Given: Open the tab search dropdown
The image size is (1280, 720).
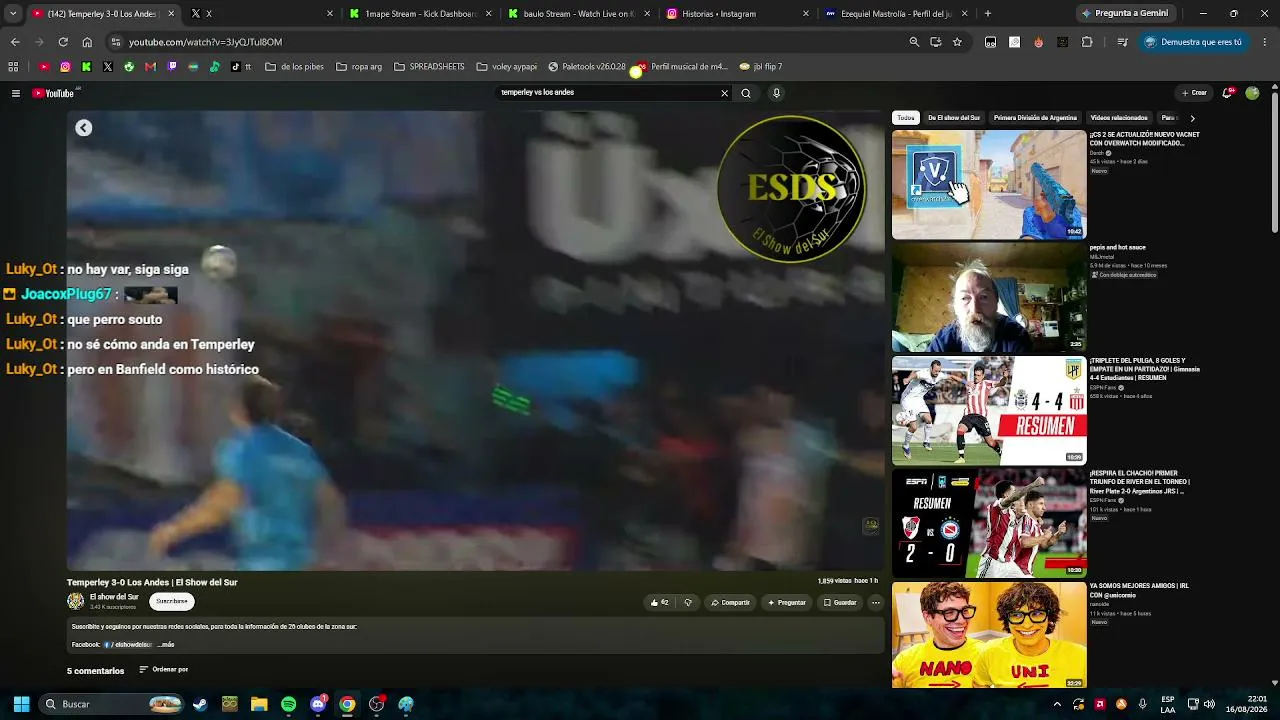Looking at the screenshot, I should pyautogui.click(x=13, y=14).
